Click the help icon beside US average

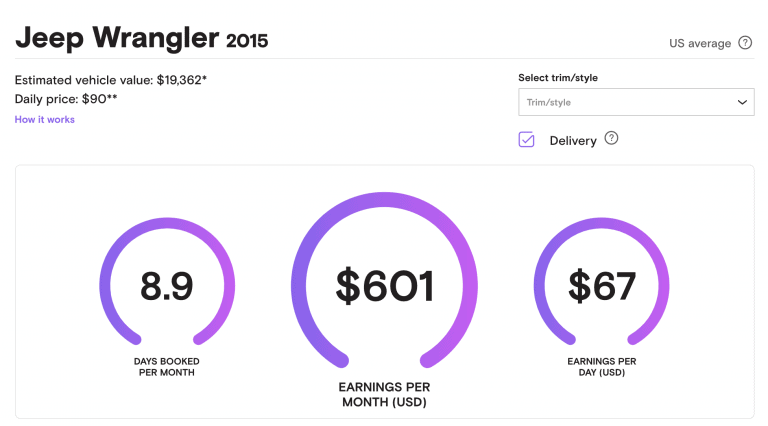(745, 43)
